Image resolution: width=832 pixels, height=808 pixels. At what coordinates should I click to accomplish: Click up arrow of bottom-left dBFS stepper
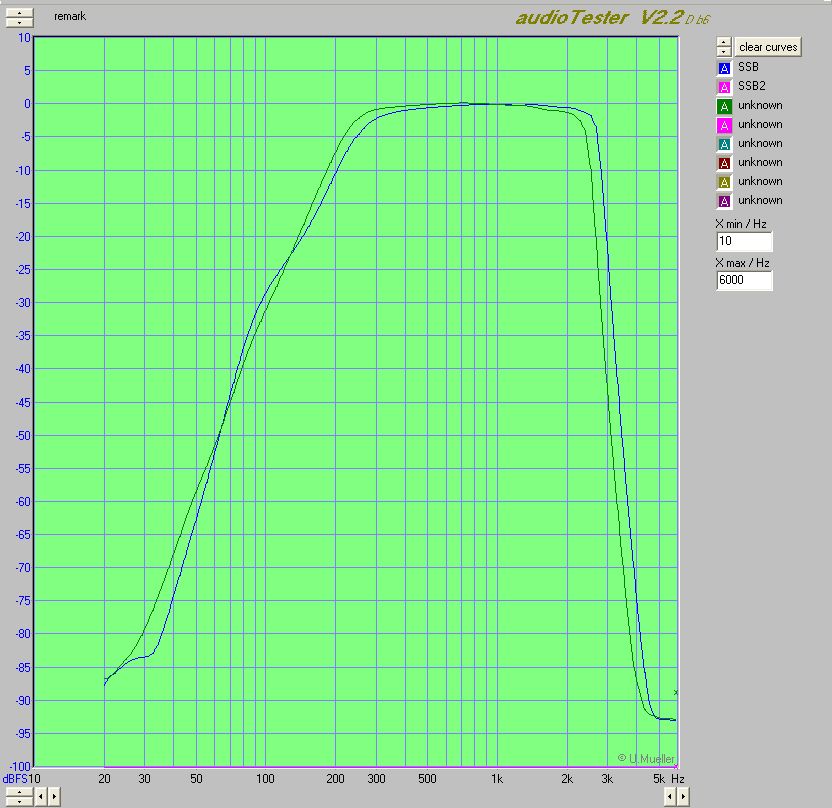(18, 791)
